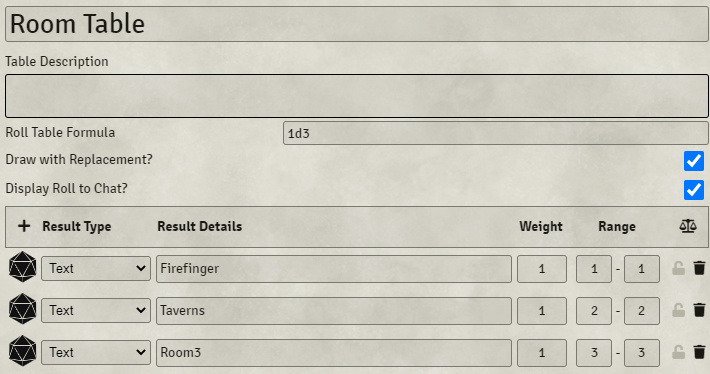Normalize table results with the scales icon
The width and height of the screenshot is (710, 374).
[x=688, y=226]
